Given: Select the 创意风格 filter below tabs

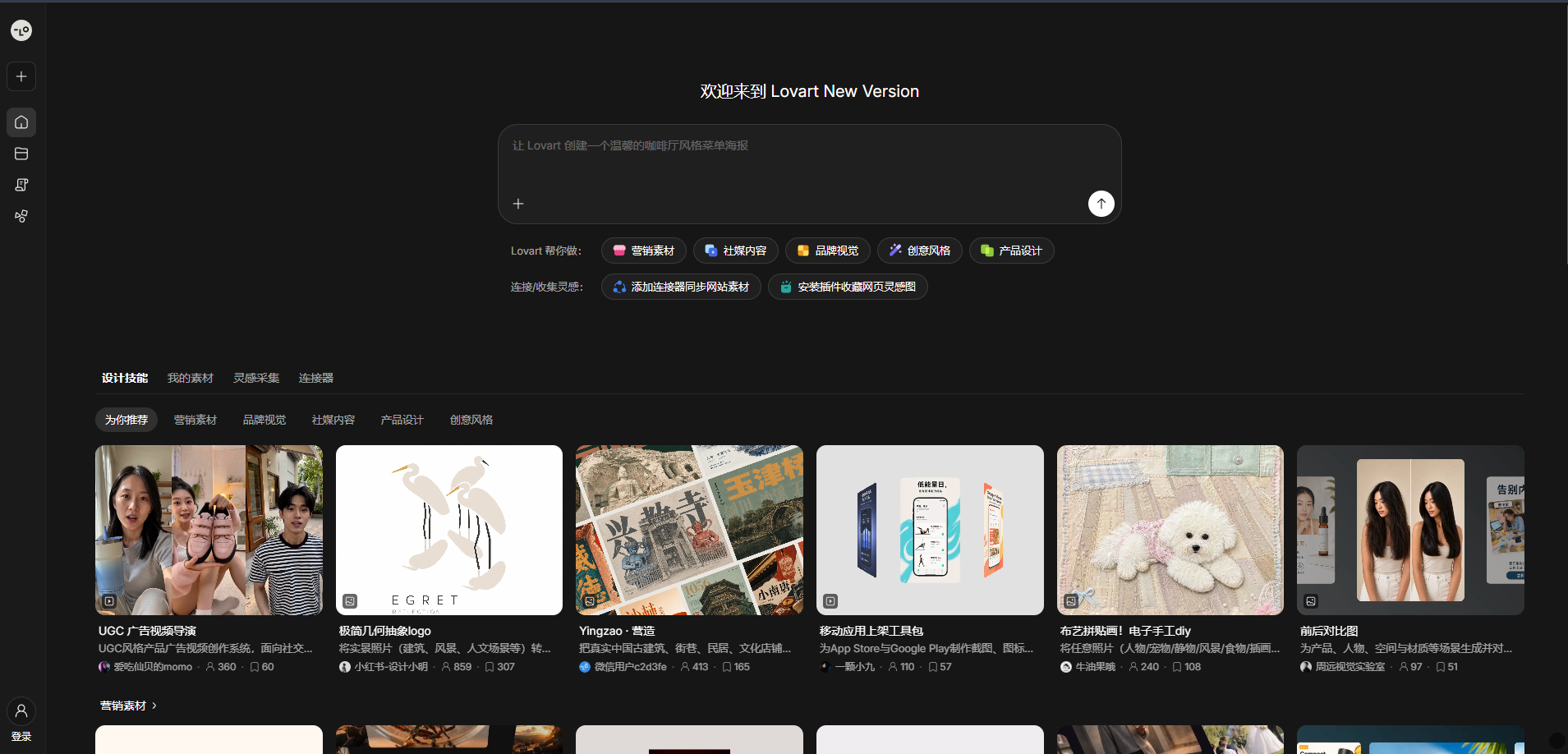Looking at the screenshot, I should pos(471,420).
